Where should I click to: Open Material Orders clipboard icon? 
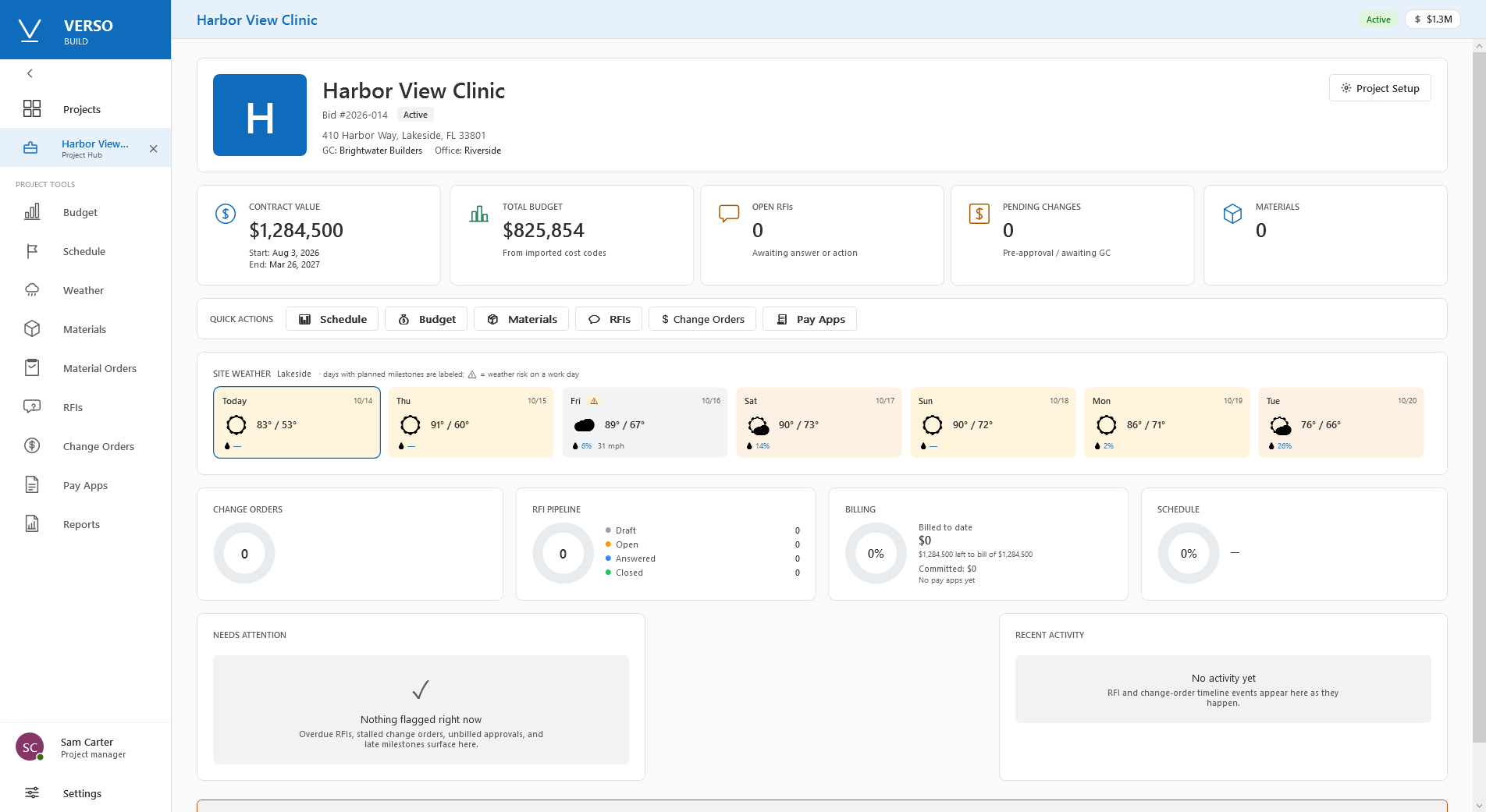coord(32,368)
